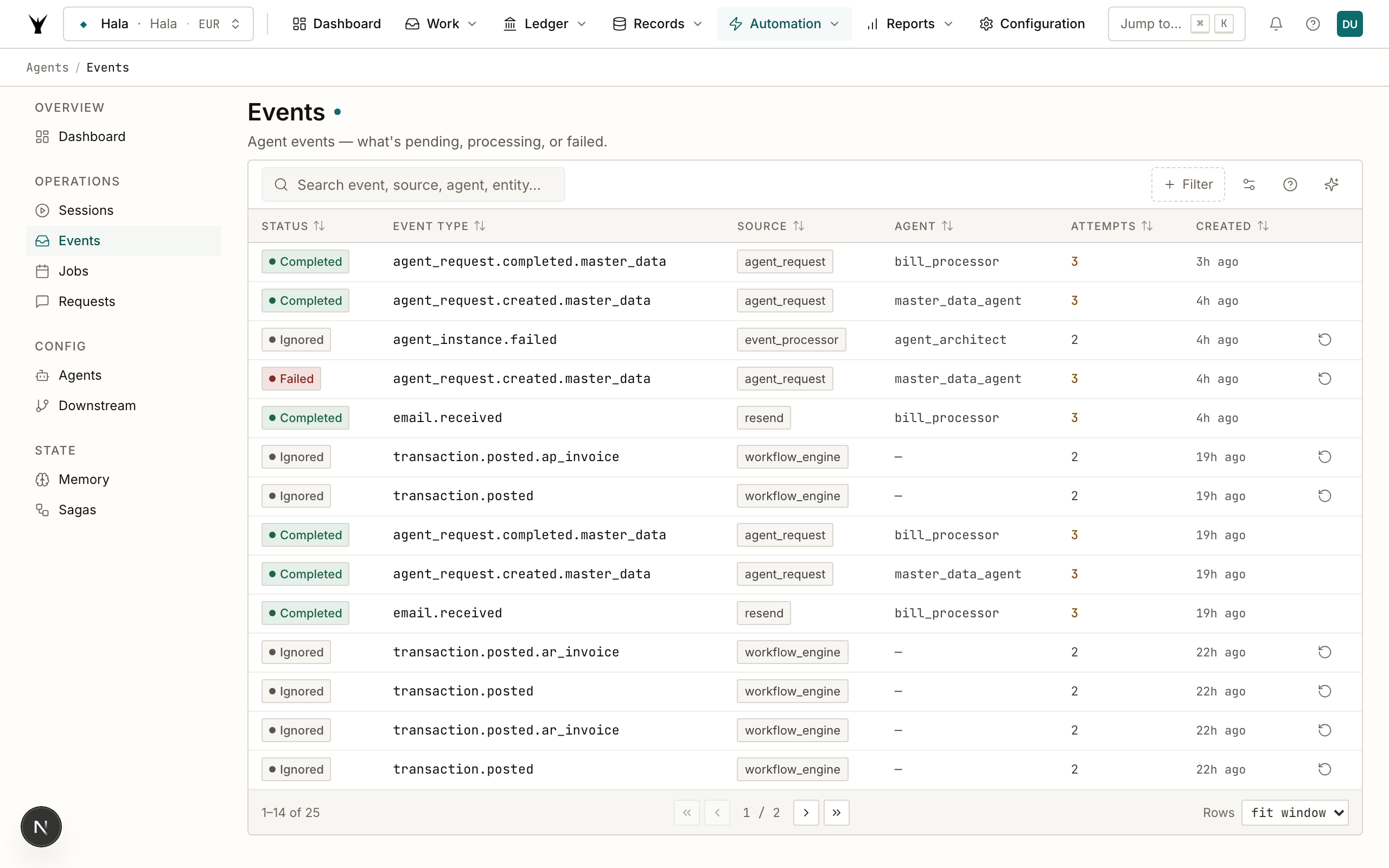Click the 1–14 of 25 count label
The width and height of the screenshot is (1389, 868).
(x=290, y=812)
